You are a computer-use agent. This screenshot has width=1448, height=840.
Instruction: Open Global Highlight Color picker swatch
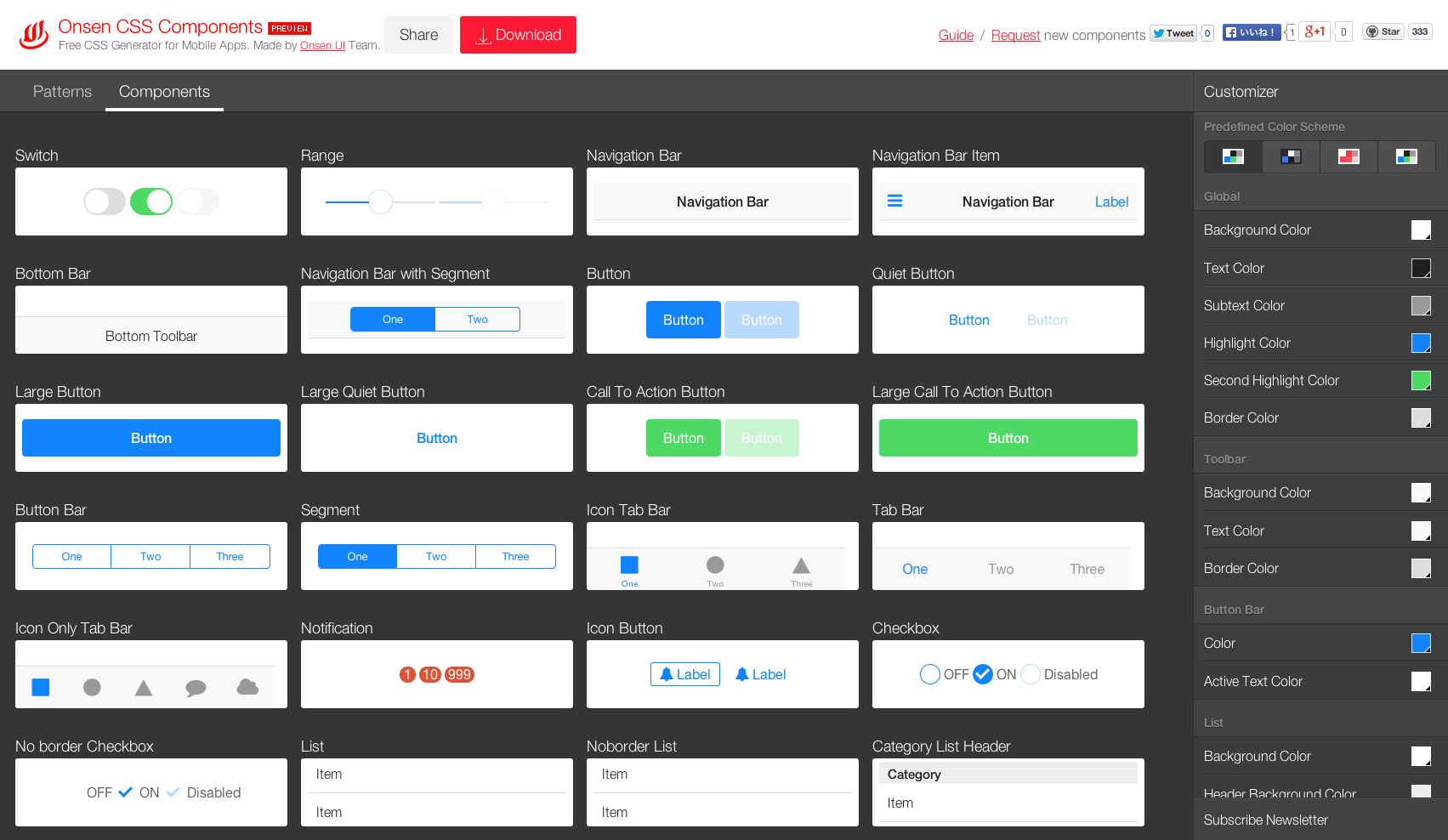1420,343
